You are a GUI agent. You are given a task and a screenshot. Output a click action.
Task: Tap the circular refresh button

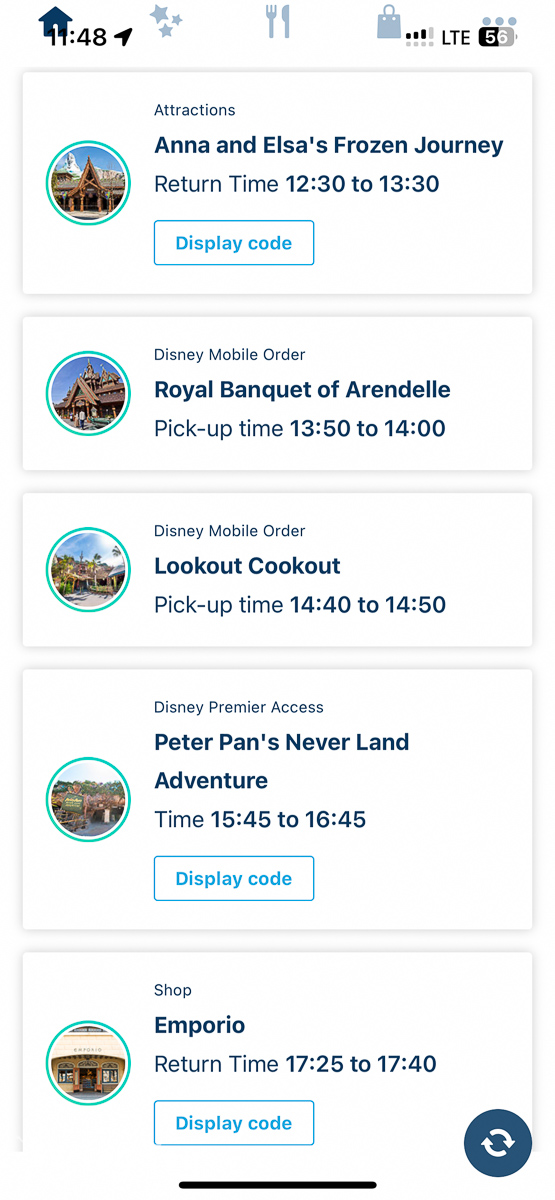[x=498, y=1142]
